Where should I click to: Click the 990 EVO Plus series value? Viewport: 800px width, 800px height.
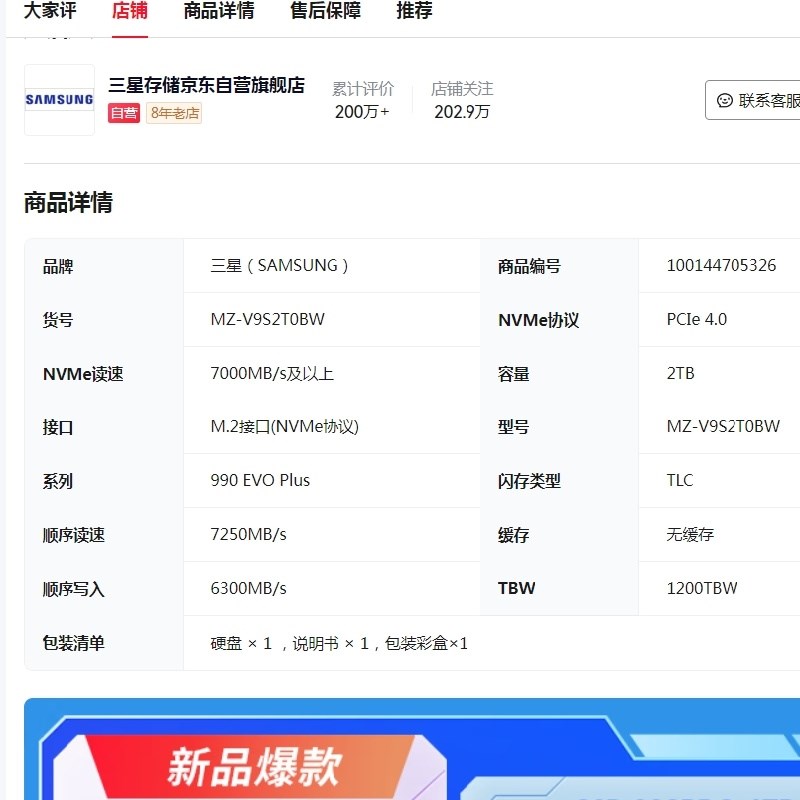click(260, 481)
